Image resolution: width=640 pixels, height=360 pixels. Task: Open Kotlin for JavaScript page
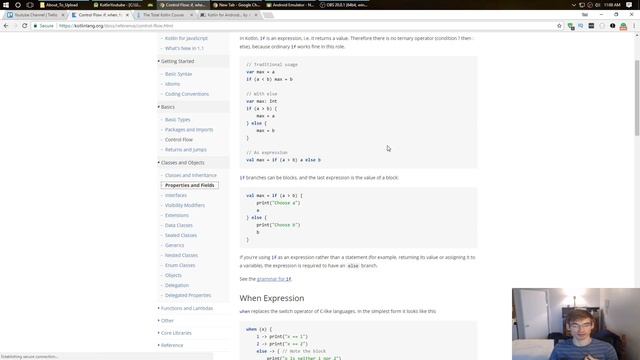click(186, 38)
